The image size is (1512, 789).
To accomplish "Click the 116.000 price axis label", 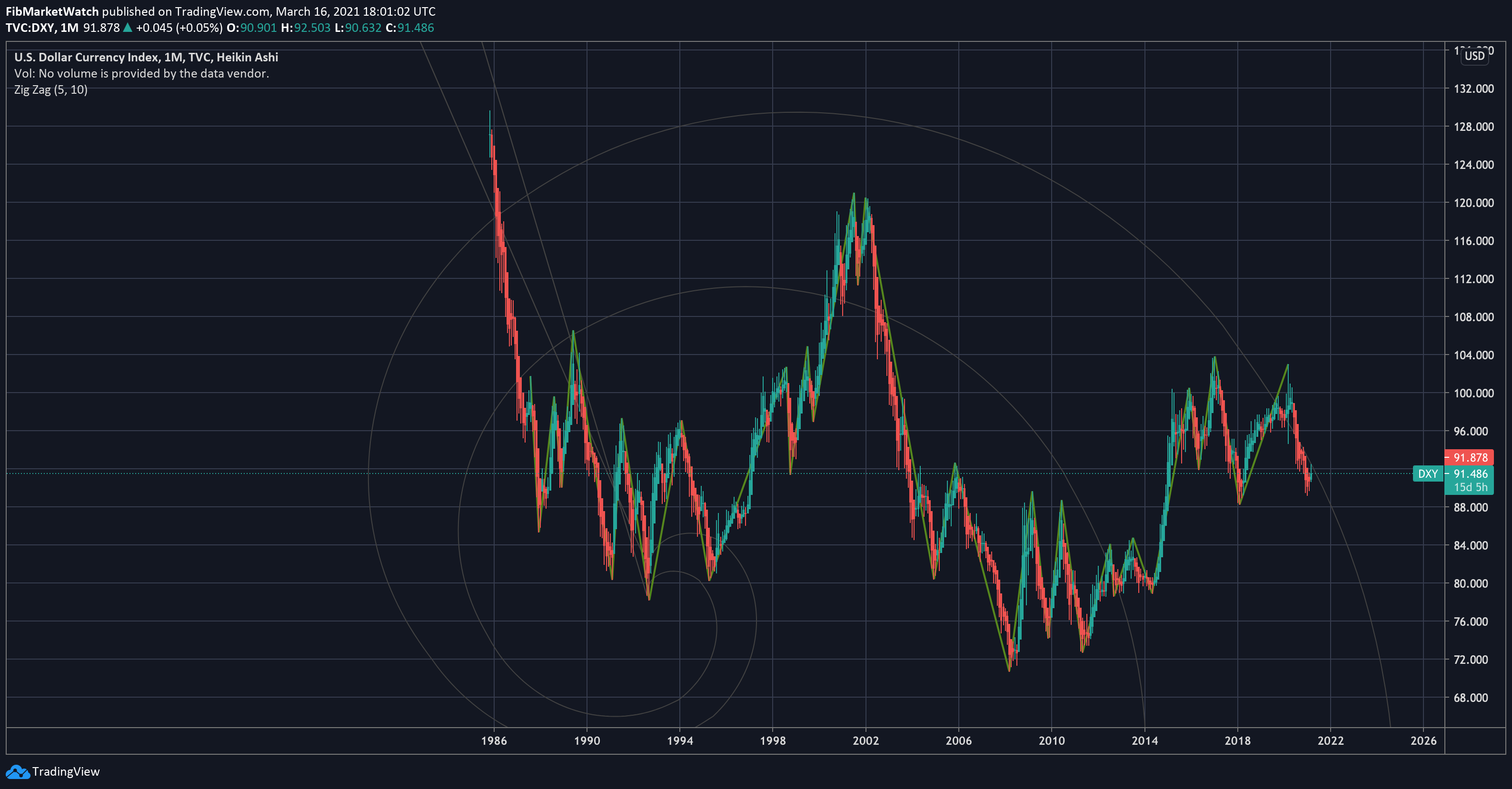I will point(1473,241).
